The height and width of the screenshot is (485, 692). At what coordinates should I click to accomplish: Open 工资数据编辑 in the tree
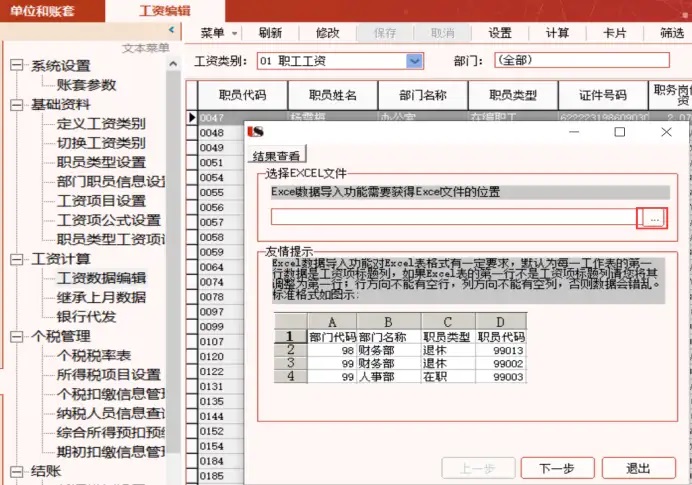(101, 278)
